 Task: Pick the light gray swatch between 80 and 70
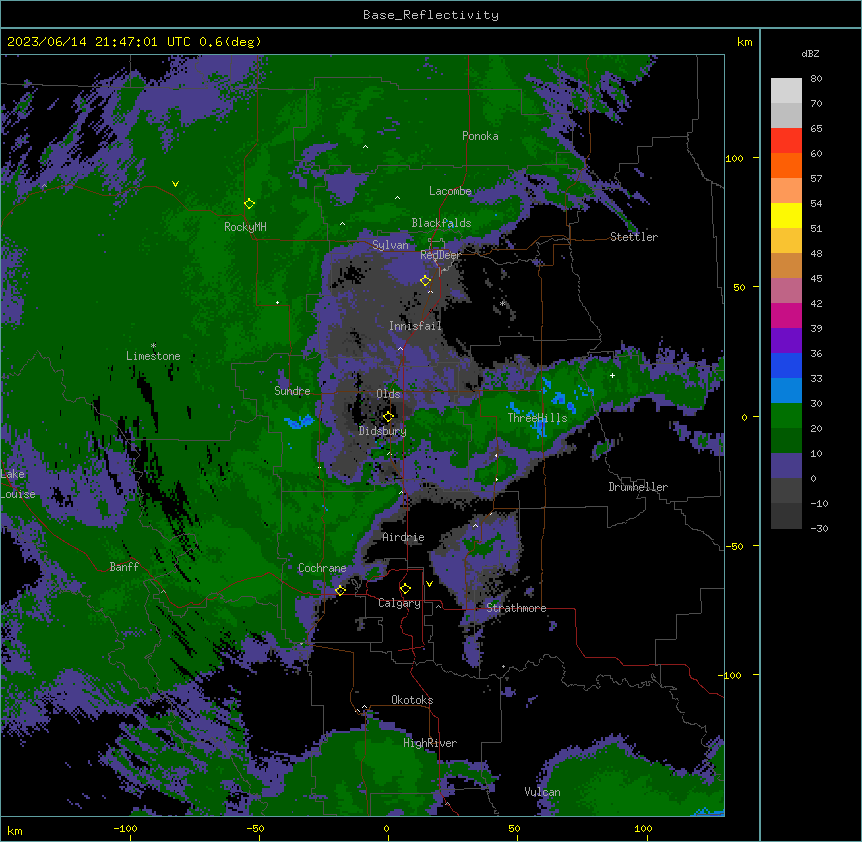[786, 91]
